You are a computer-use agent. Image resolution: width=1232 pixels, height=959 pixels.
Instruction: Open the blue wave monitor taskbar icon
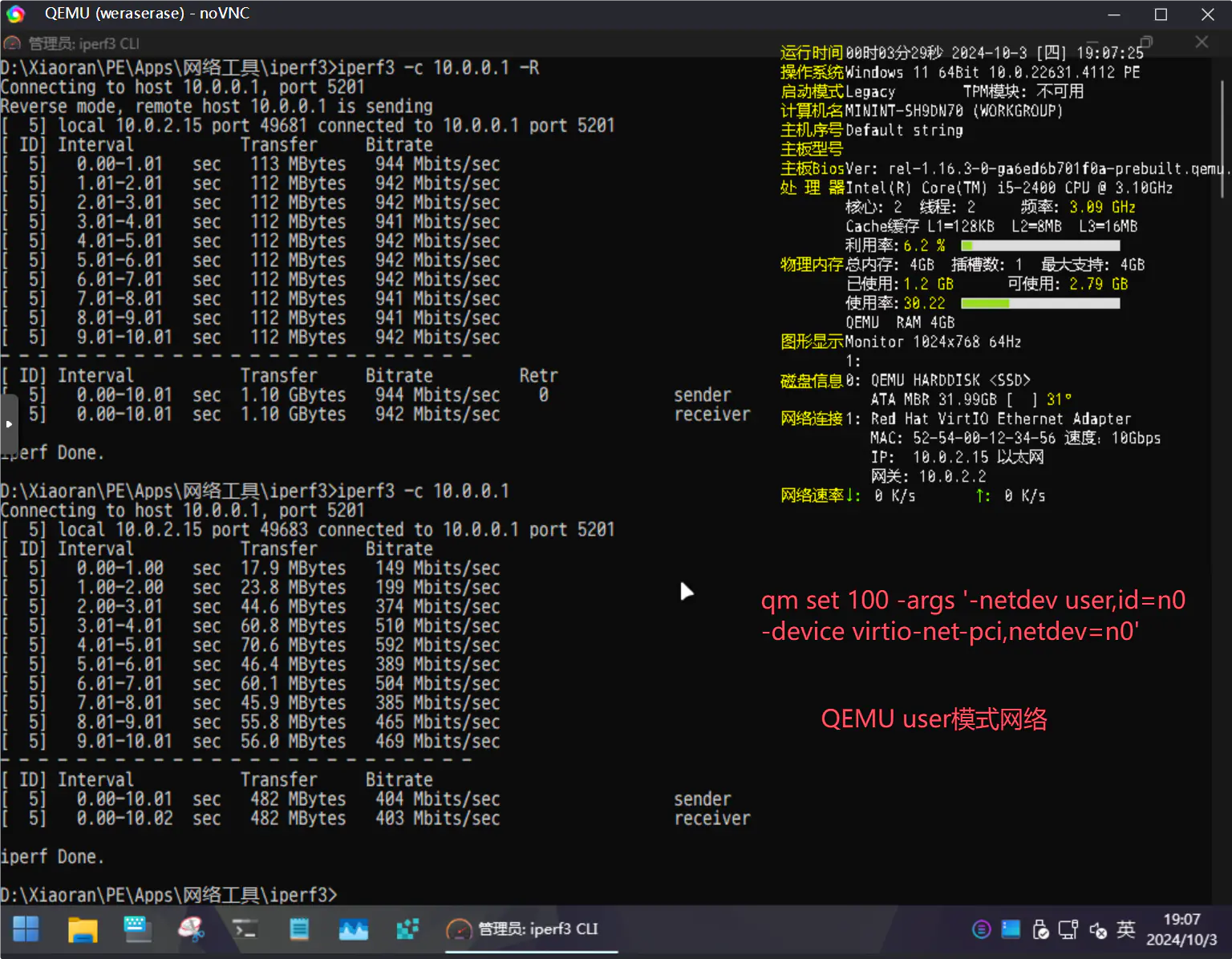[353, 929]
